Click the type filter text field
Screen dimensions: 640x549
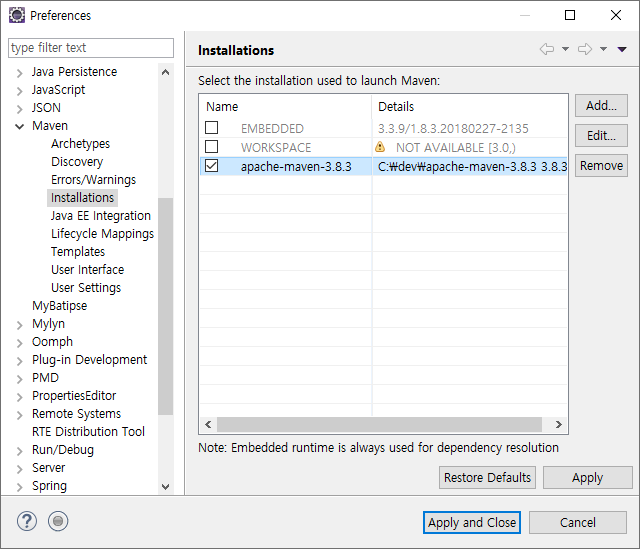point(91,48)
